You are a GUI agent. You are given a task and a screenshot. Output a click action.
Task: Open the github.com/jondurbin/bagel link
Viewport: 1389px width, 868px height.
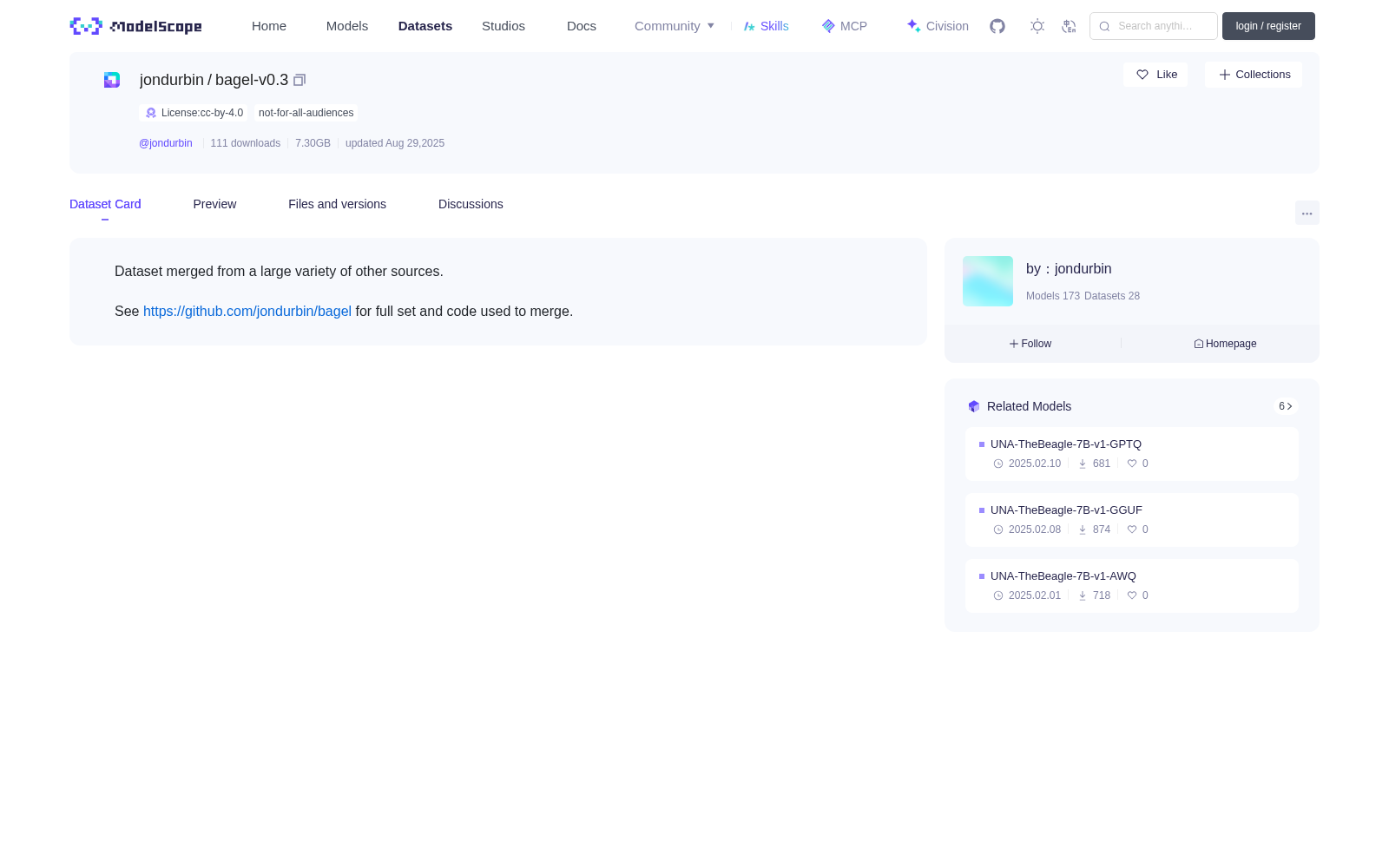click(247, 312)
